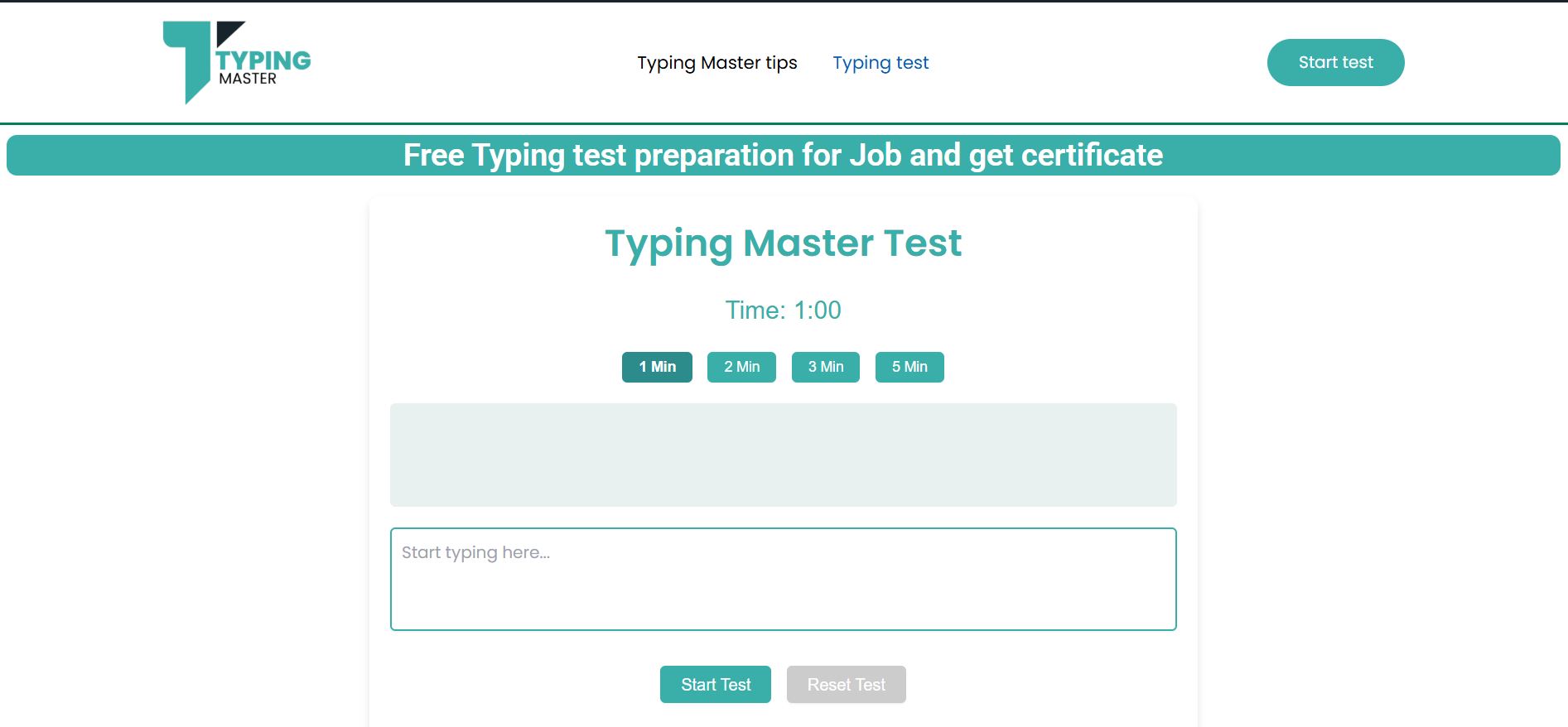Click the teal Start Test button
The width and height of the screenshot is (1568, 727).
(716, 685)
